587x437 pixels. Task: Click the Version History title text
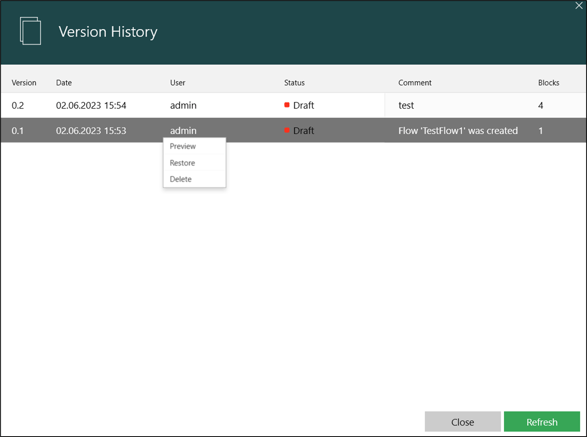point(108,32)
